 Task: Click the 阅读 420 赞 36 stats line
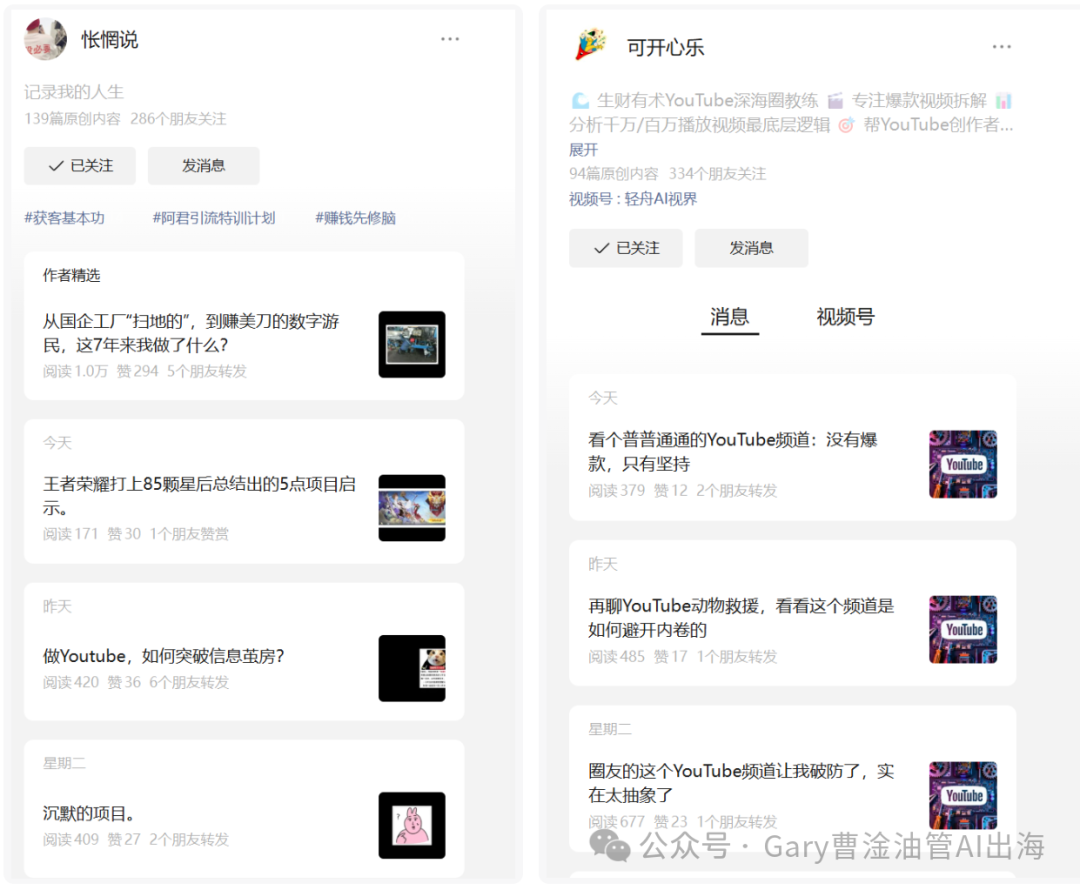point(136,682)
